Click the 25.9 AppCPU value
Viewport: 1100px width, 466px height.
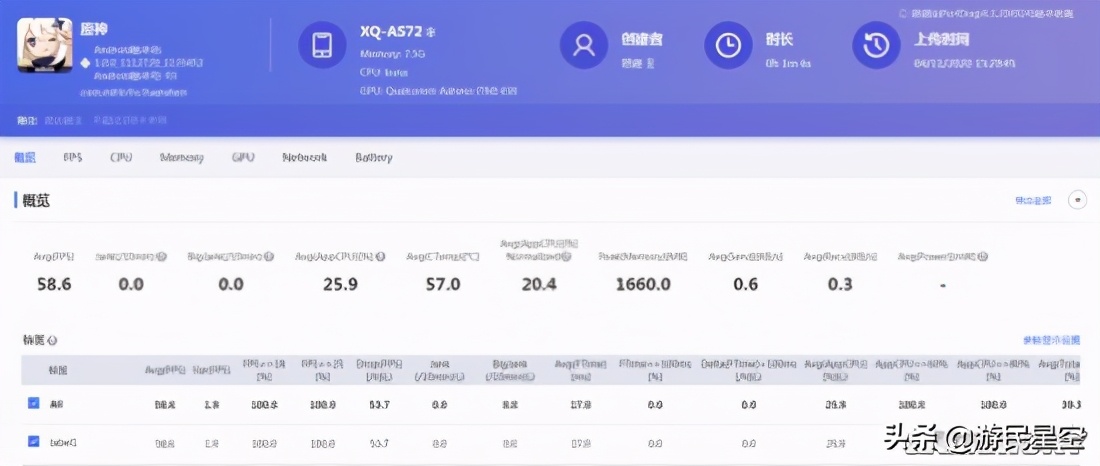341,284
